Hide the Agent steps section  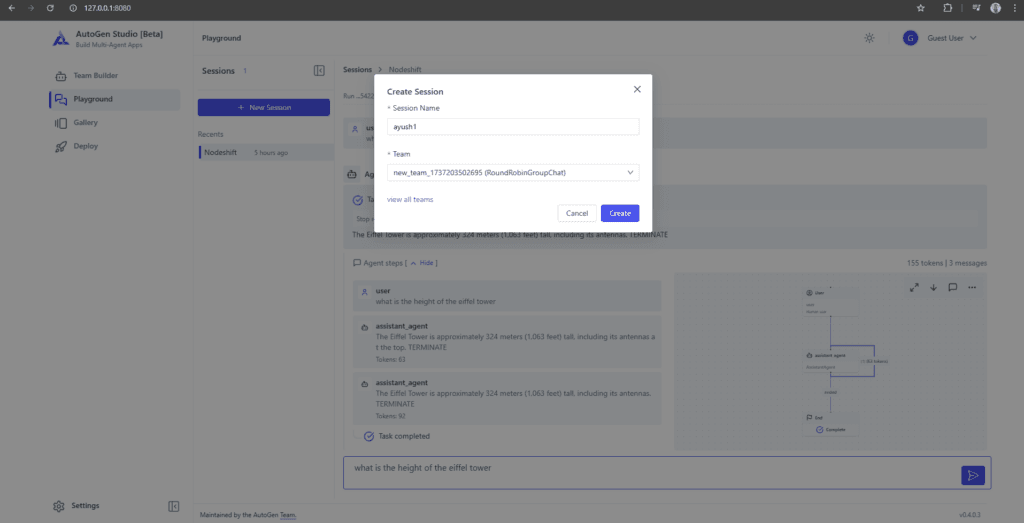point(422,262)
